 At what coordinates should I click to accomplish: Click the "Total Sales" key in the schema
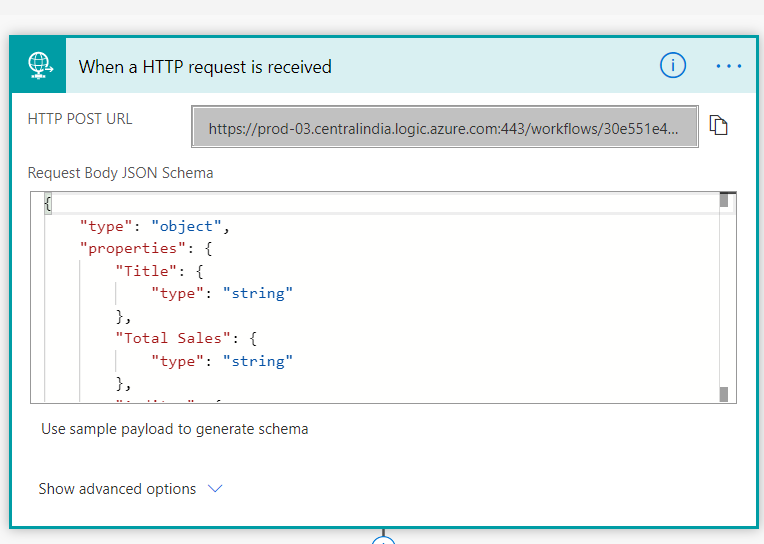tap(173, 338)
